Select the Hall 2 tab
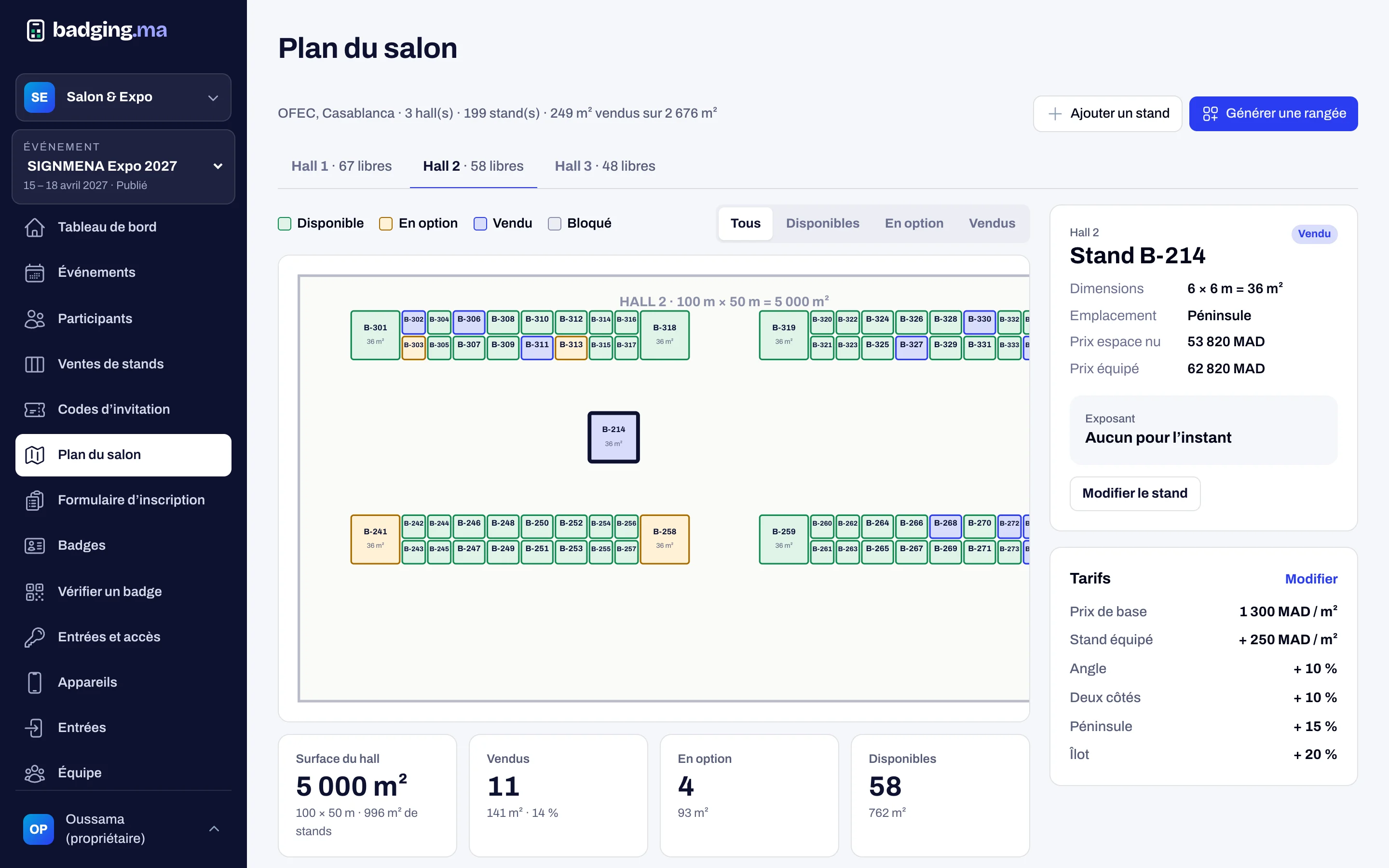Viewport: 1389px width, 868px height. [x=473, y=166]
